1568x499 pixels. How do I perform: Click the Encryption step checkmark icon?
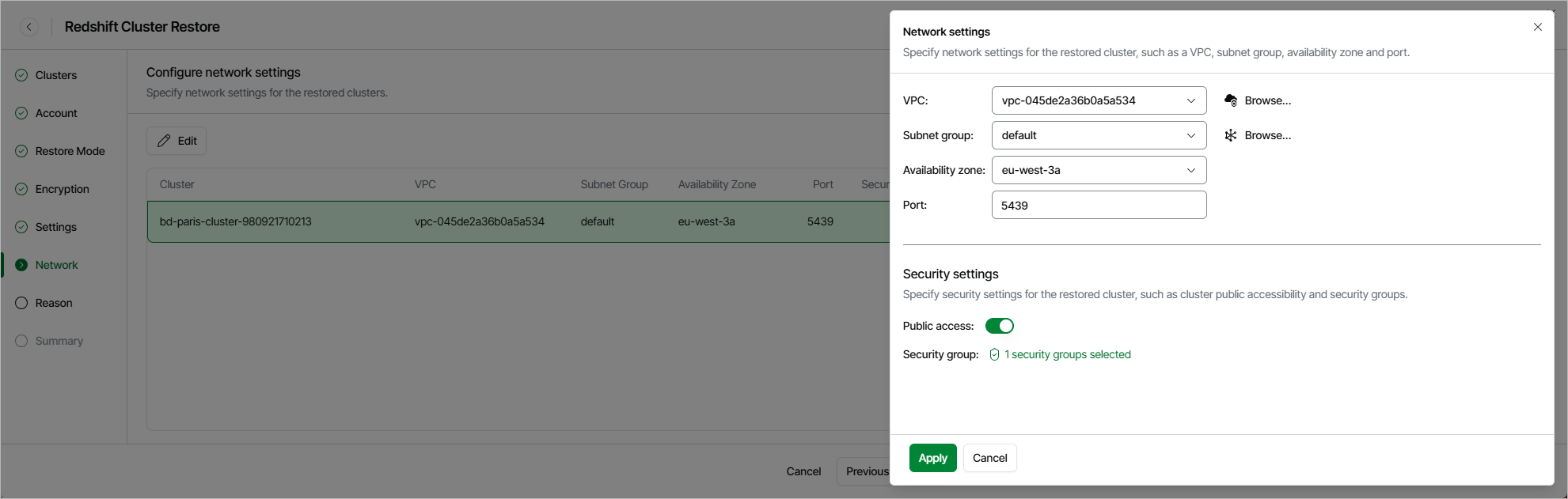pos(21,189)
